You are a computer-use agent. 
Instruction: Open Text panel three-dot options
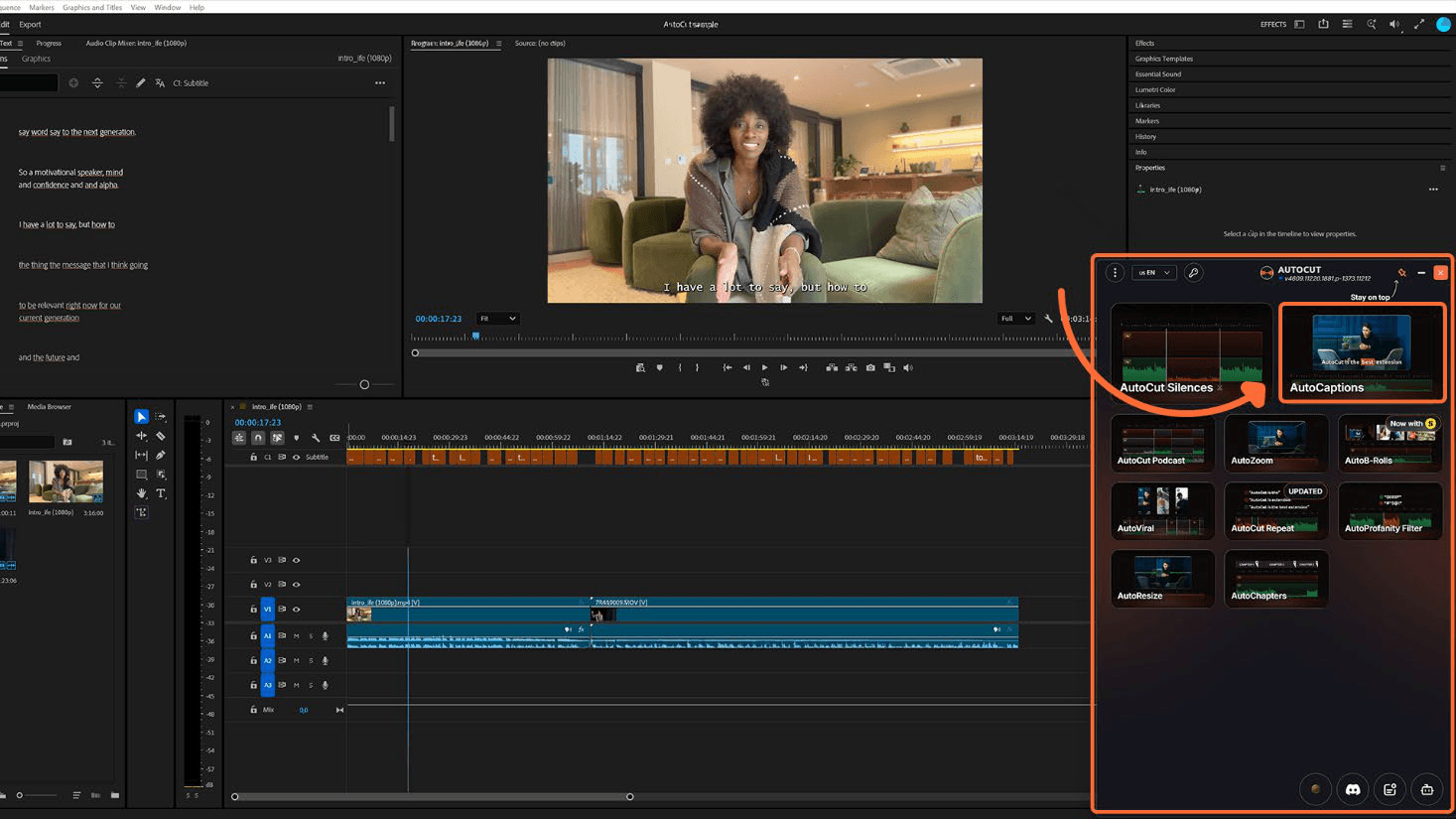[x=380, y=83]
